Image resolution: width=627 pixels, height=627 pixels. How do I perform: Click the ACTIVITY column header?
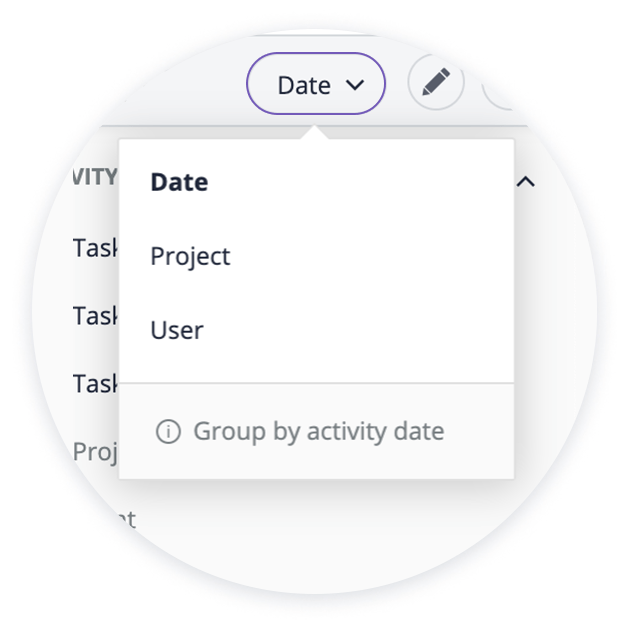tap(95, 177)
